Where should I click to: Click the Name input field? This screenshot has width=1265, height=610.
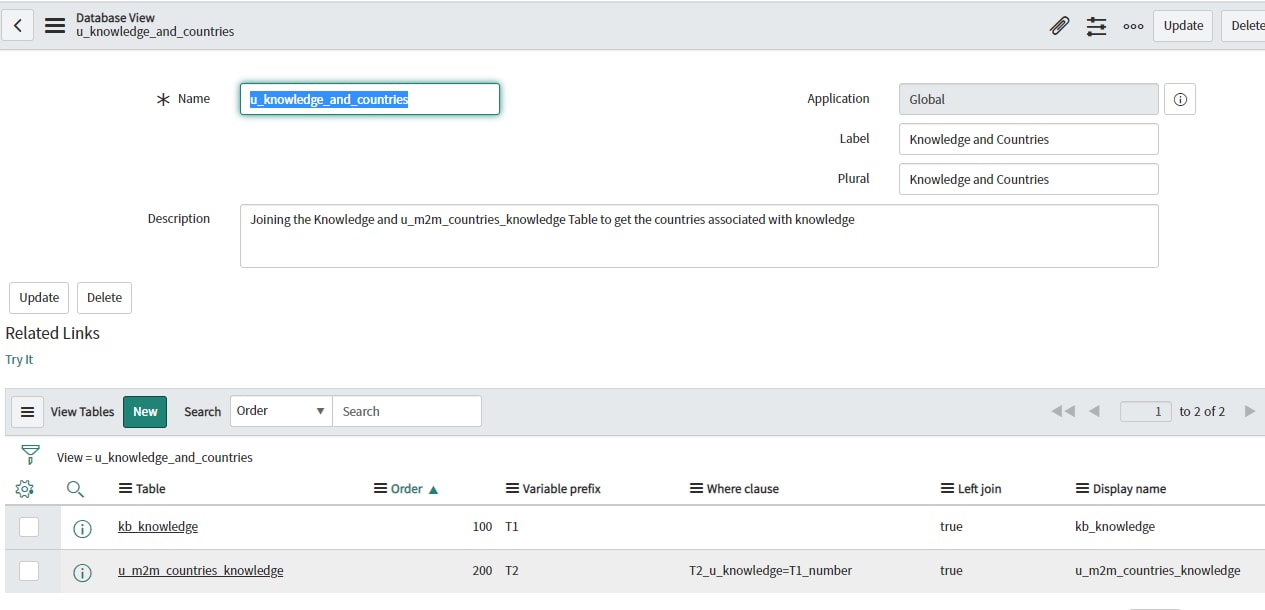tap(370, 99)
